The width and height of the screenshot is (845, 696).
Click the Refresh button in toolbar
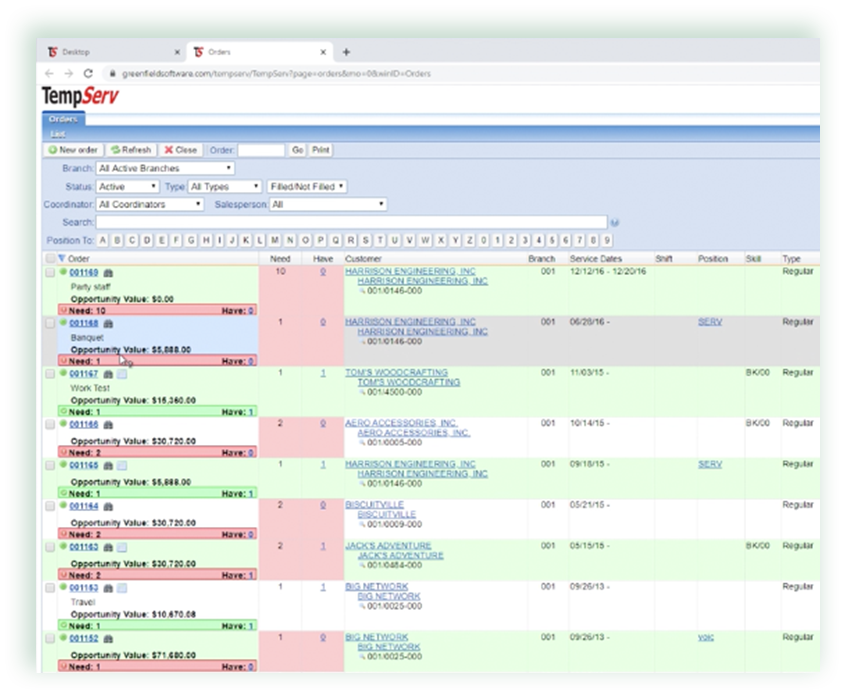131,150
